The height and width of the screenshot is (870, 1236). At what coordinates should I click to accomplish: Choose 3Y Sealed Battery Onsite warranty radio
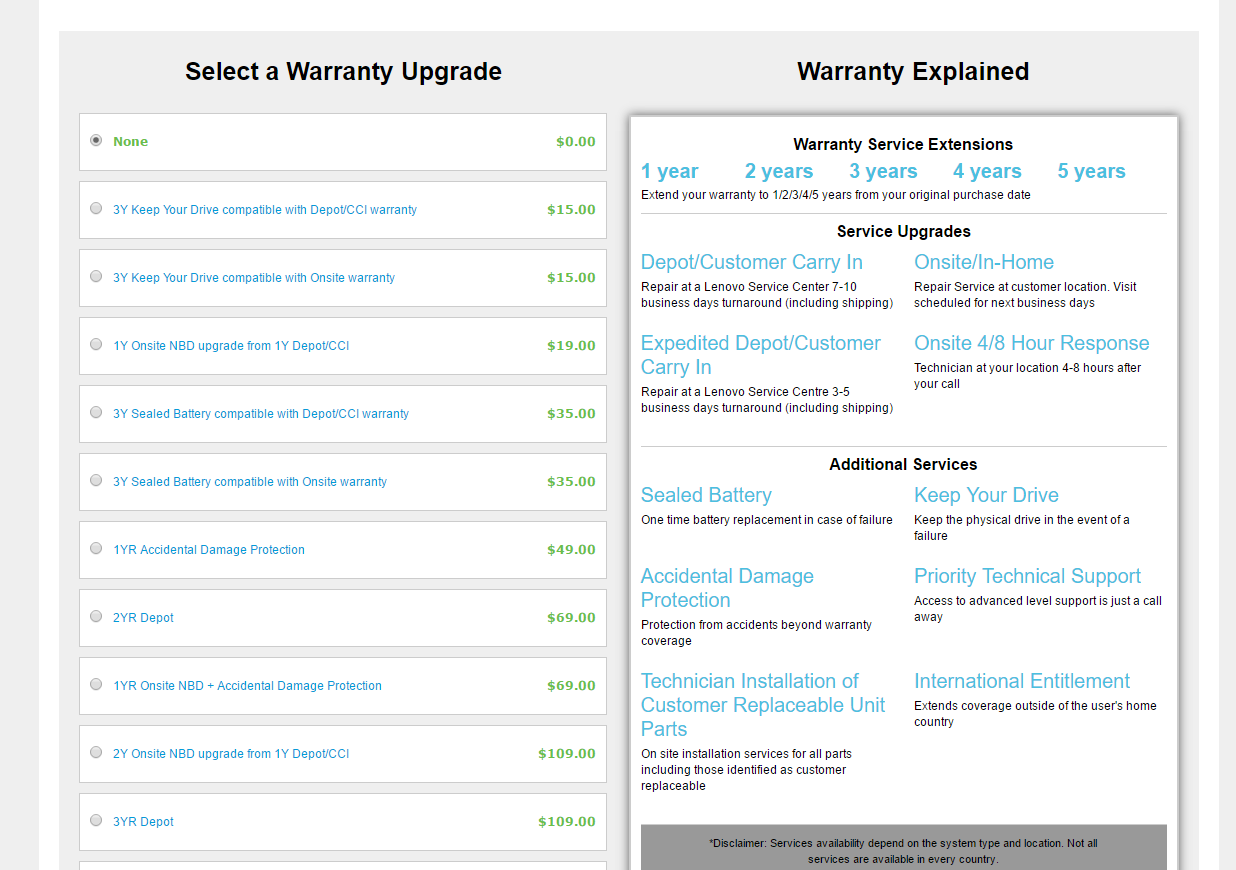point(96,480)
